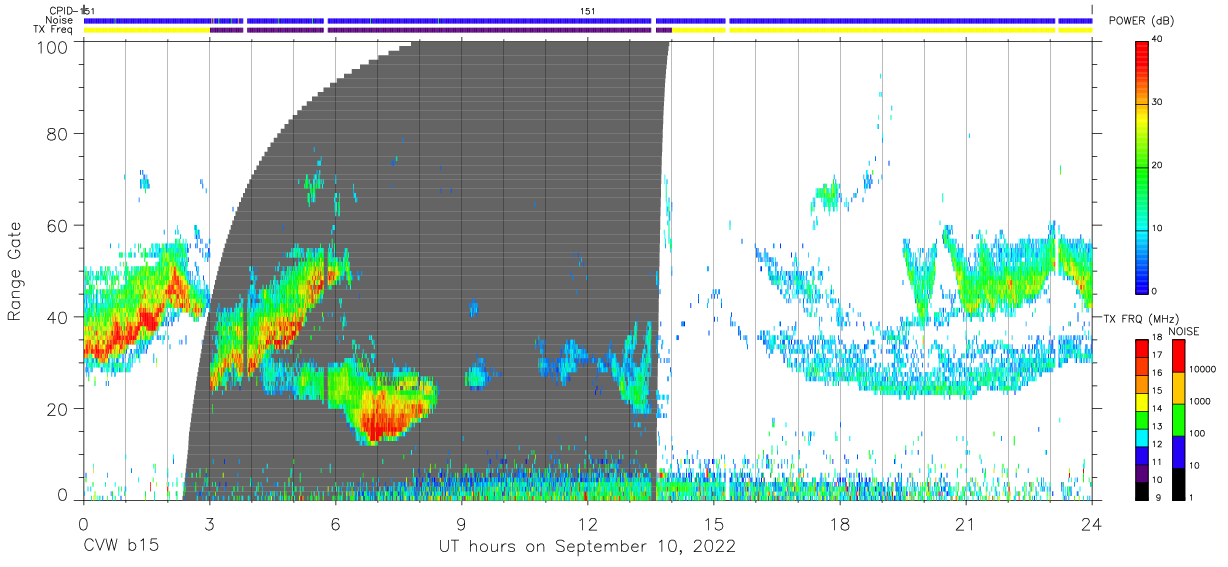
Task: Click y-axis tick label "80"
Action: 59,133
